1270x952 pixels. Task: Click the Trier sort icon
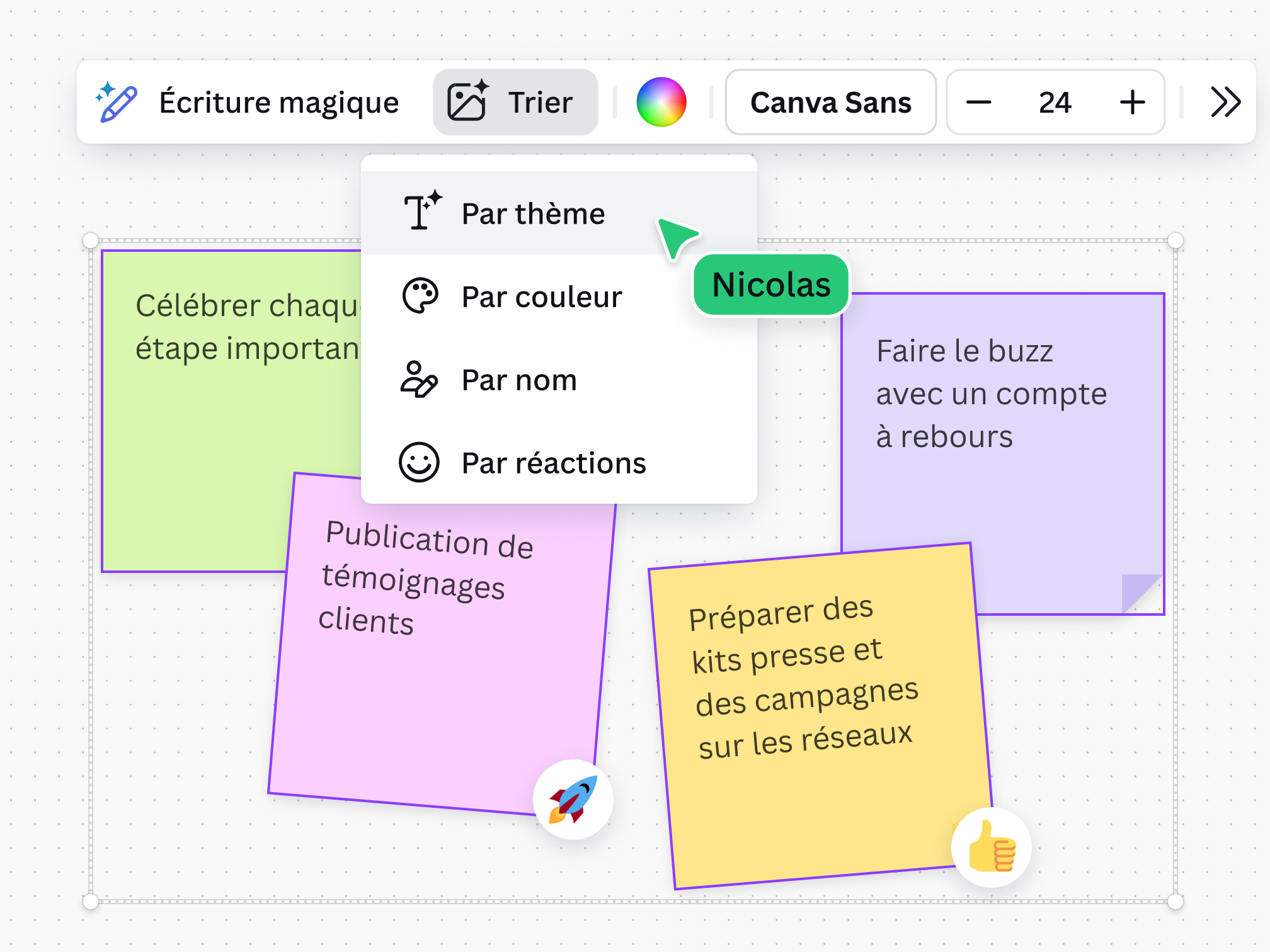pyautogui.click(x=467, y=101)
